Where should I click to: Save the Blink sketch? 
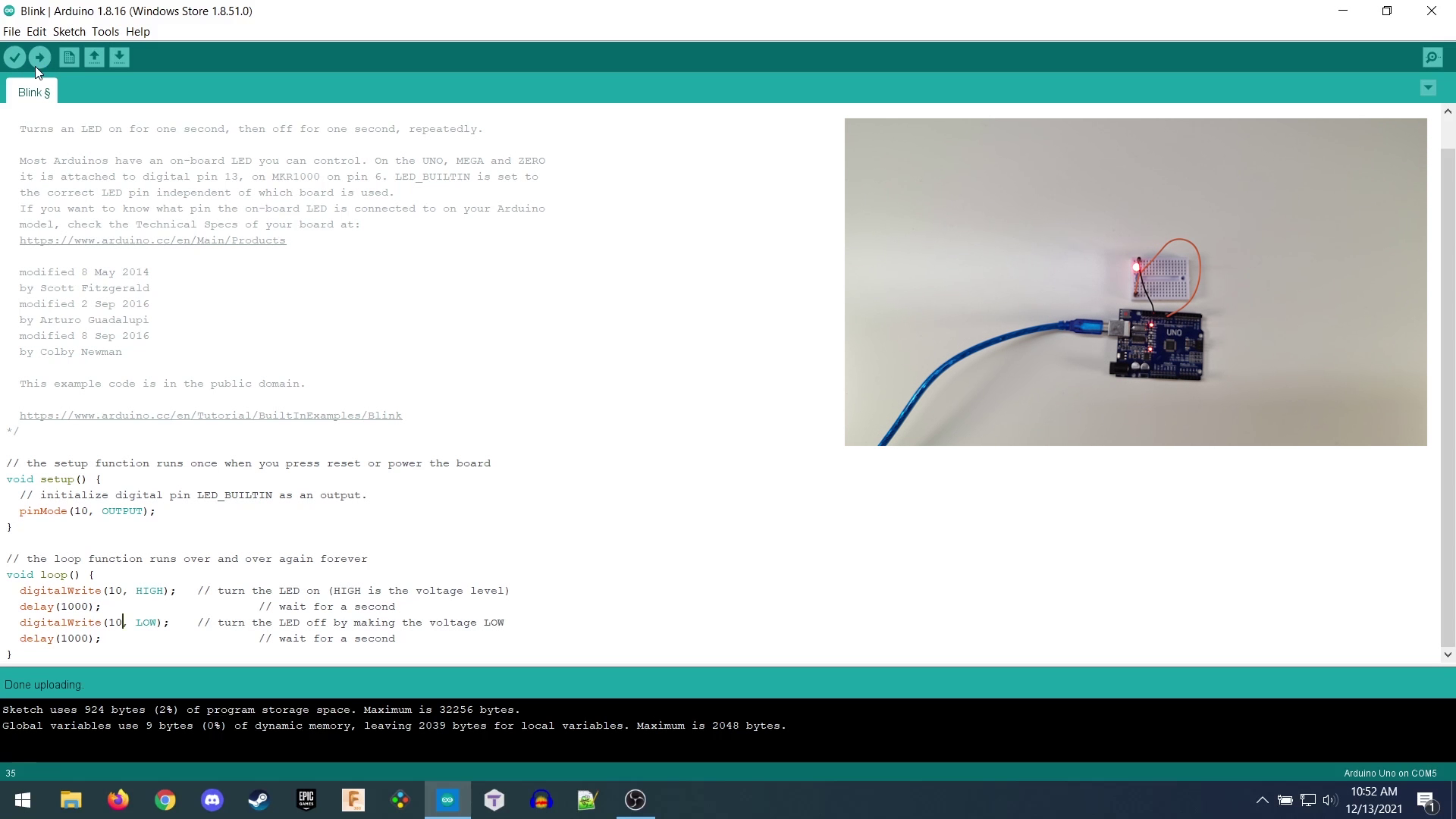(120, 57)
